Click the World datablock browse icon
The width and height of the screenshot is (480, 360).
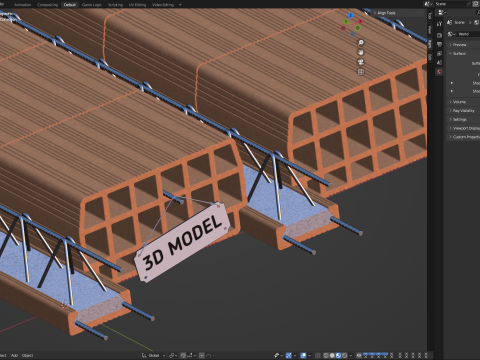[451, 34]
